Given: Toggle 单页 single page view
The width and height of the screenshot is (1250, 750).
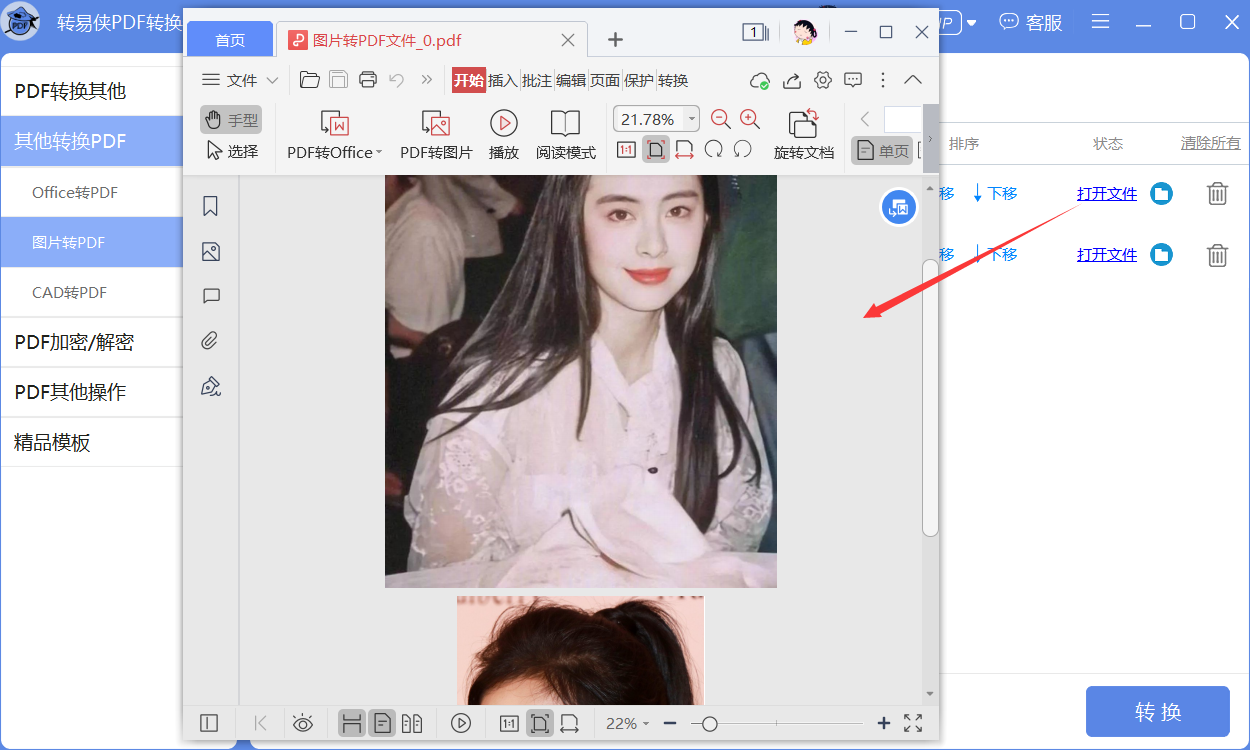Looking at the screenshot, I should click(x=882, y=151).
